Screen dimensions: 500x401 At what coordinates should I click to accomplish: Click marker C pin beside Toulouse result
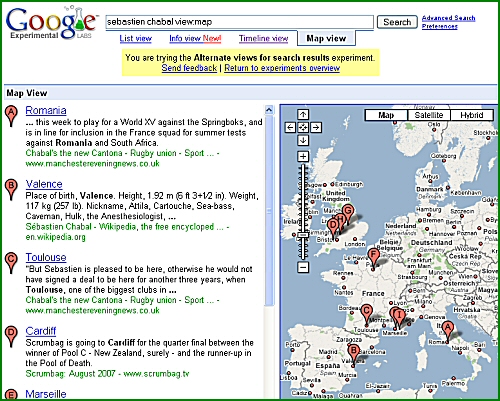(x=11, y=263)
